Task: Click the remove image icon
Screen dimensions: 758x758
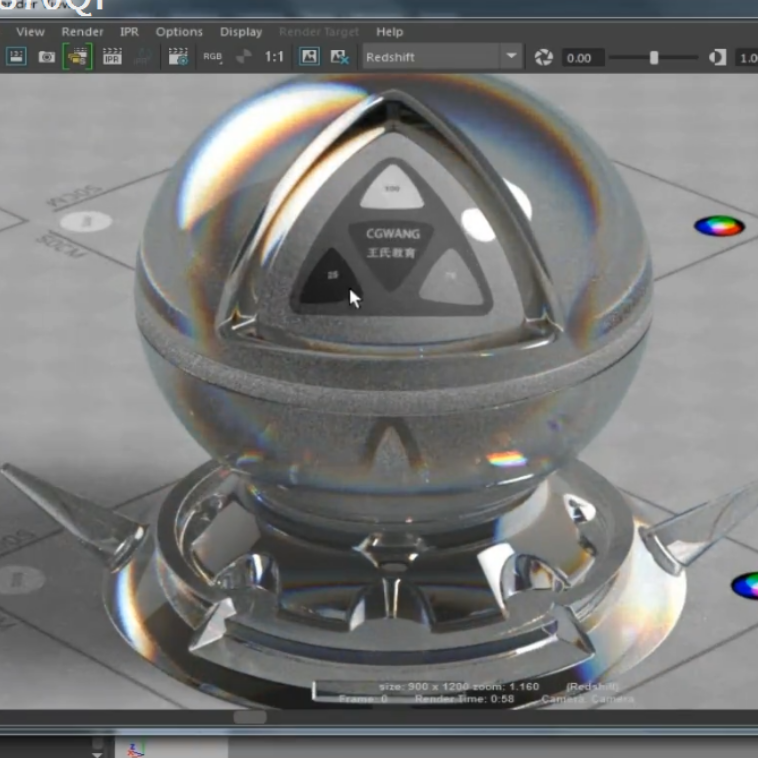Action: click(x=339, y=57)
